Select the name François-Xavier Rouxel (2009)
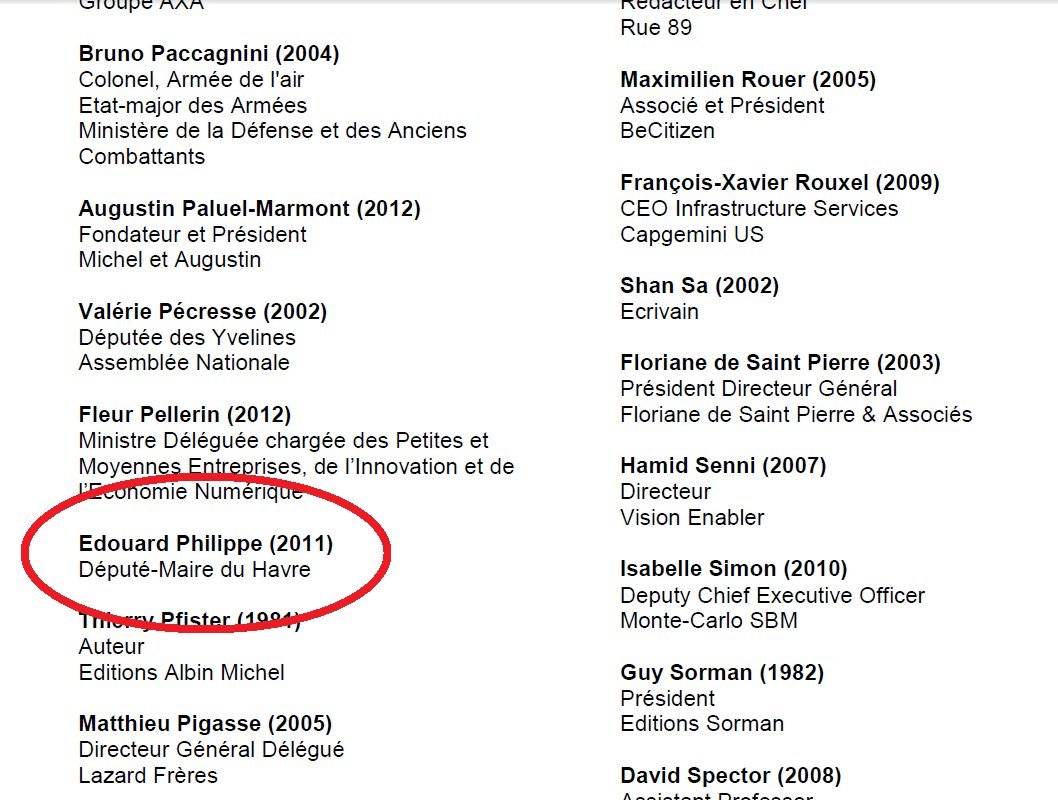The image size is (1058, 800). [780, 183]
